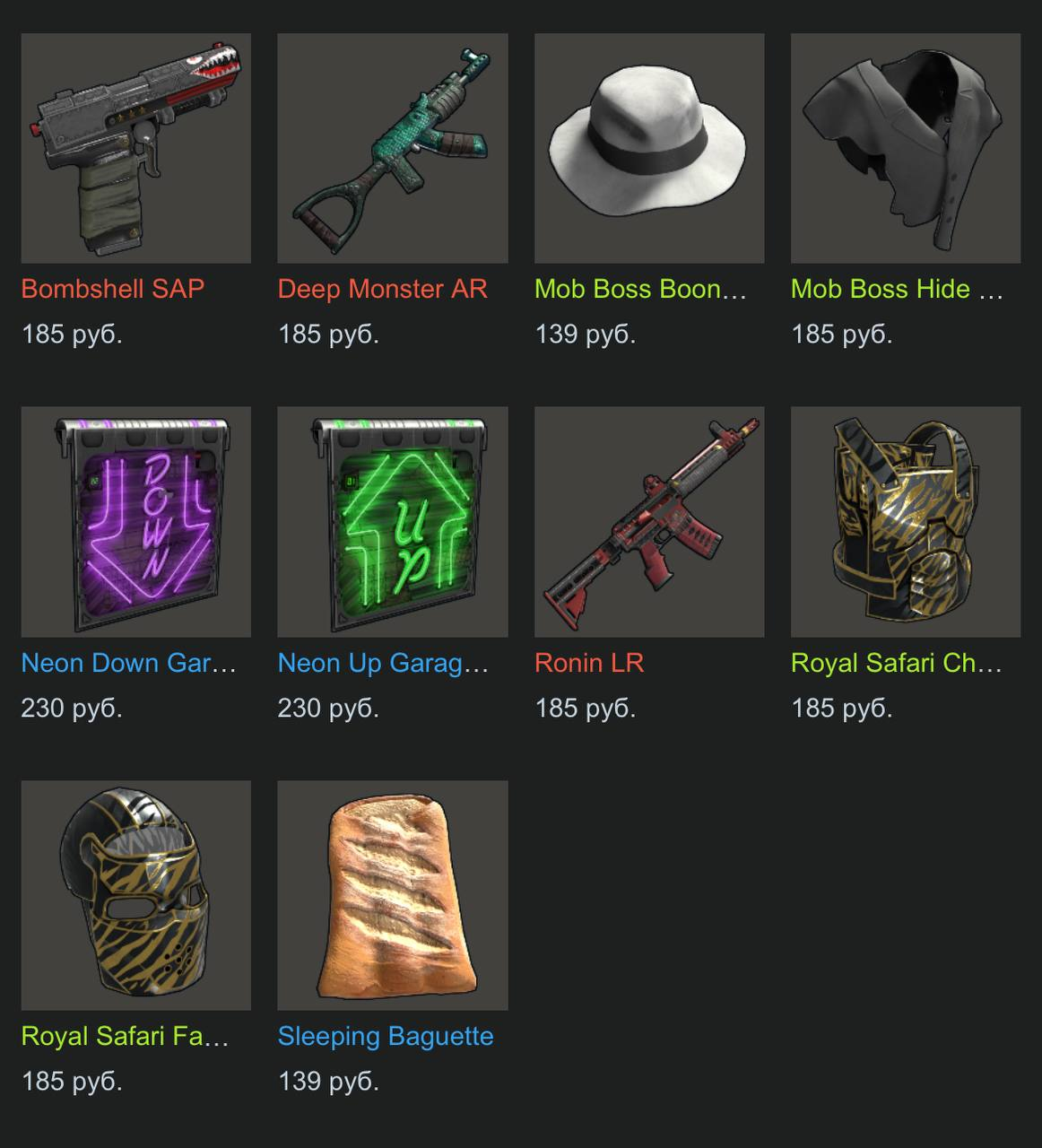Screen dimensions: 1042x1148
Task: Click the Royal Safari Fa… title link
Action: point(126,1036)
